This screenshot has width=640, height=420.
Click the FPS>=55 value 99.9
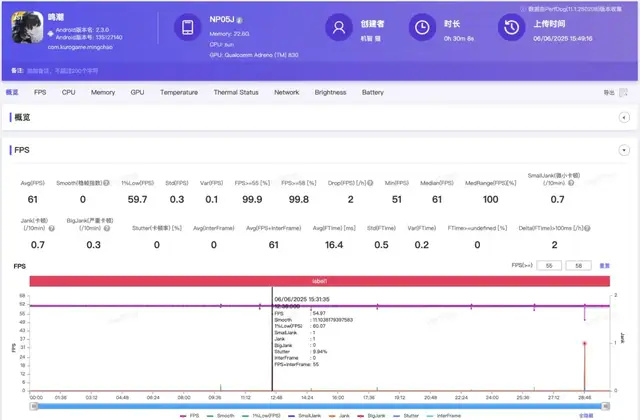point(252,200)
